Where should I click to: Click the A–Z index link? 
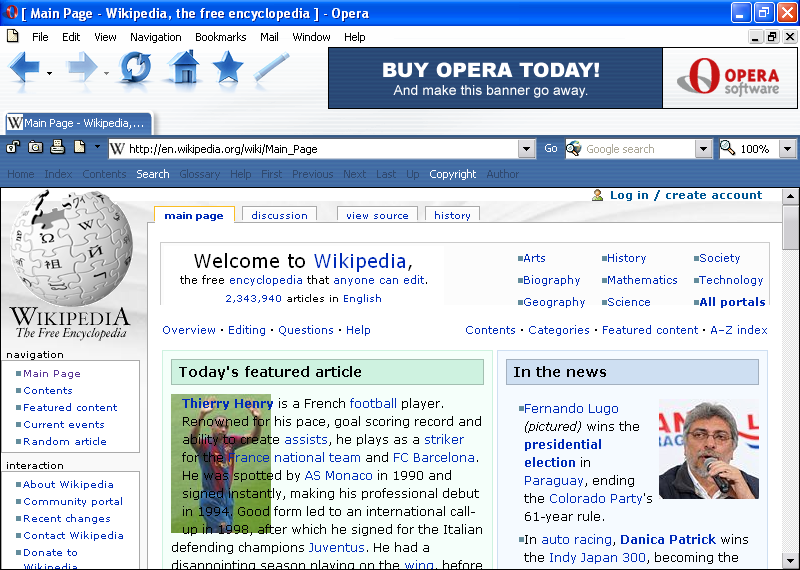pos(739,330)
